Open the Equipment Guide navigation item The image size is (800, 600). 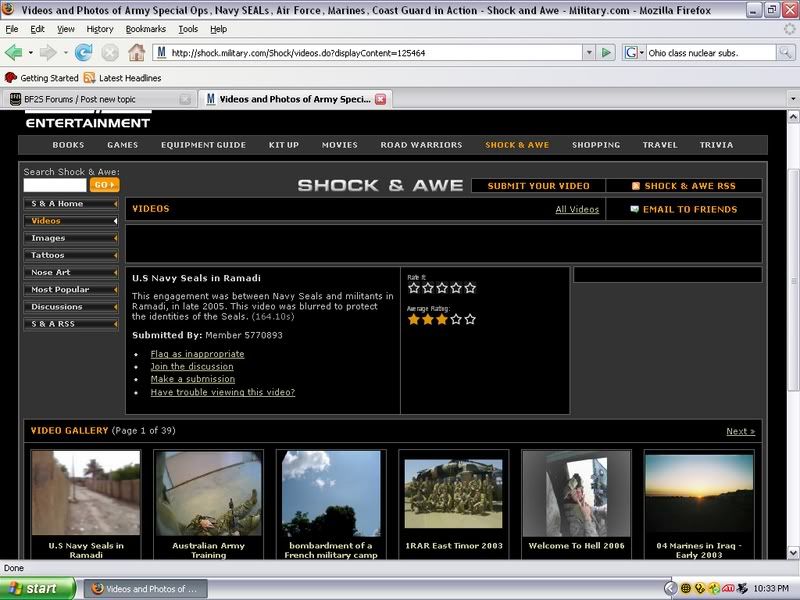tap(204, 145)
